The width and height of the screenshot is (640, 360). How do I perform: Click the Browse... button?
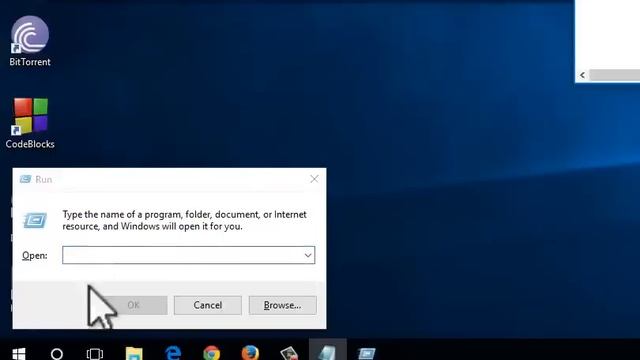tap(282, 305)
